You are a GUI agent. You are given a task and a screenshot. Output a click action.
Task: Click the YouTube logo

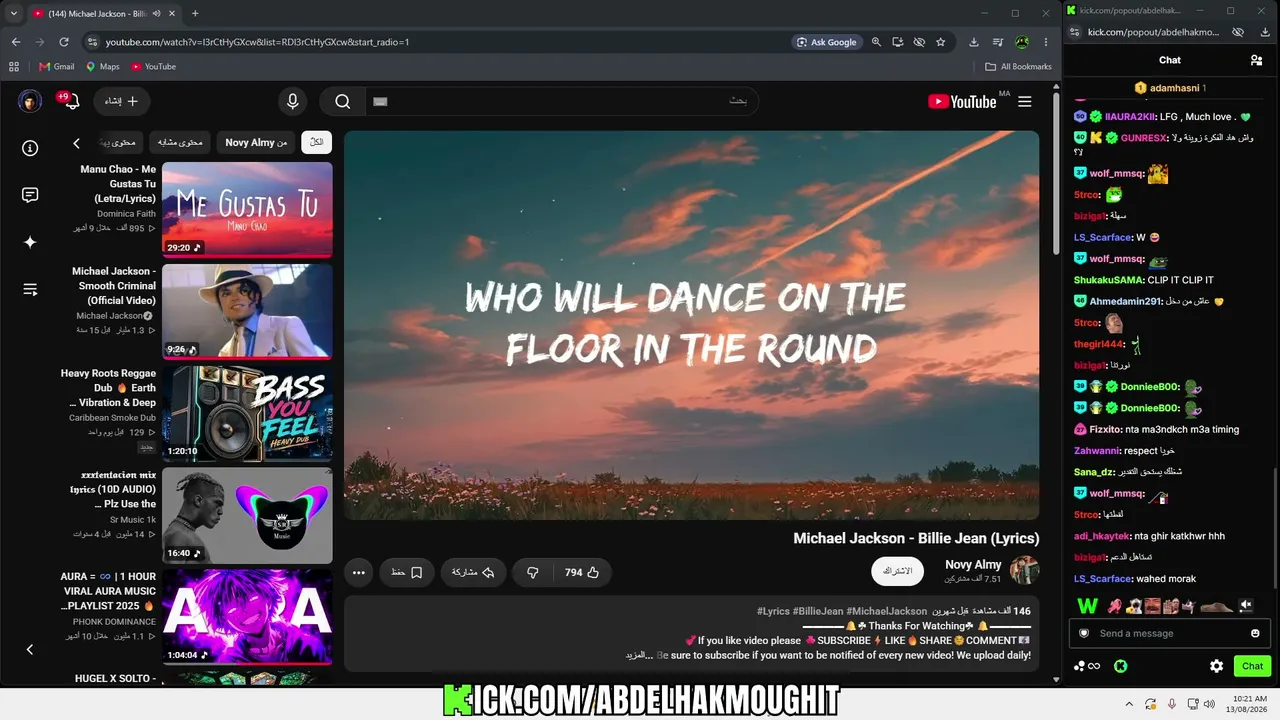(x=962, y=101)
